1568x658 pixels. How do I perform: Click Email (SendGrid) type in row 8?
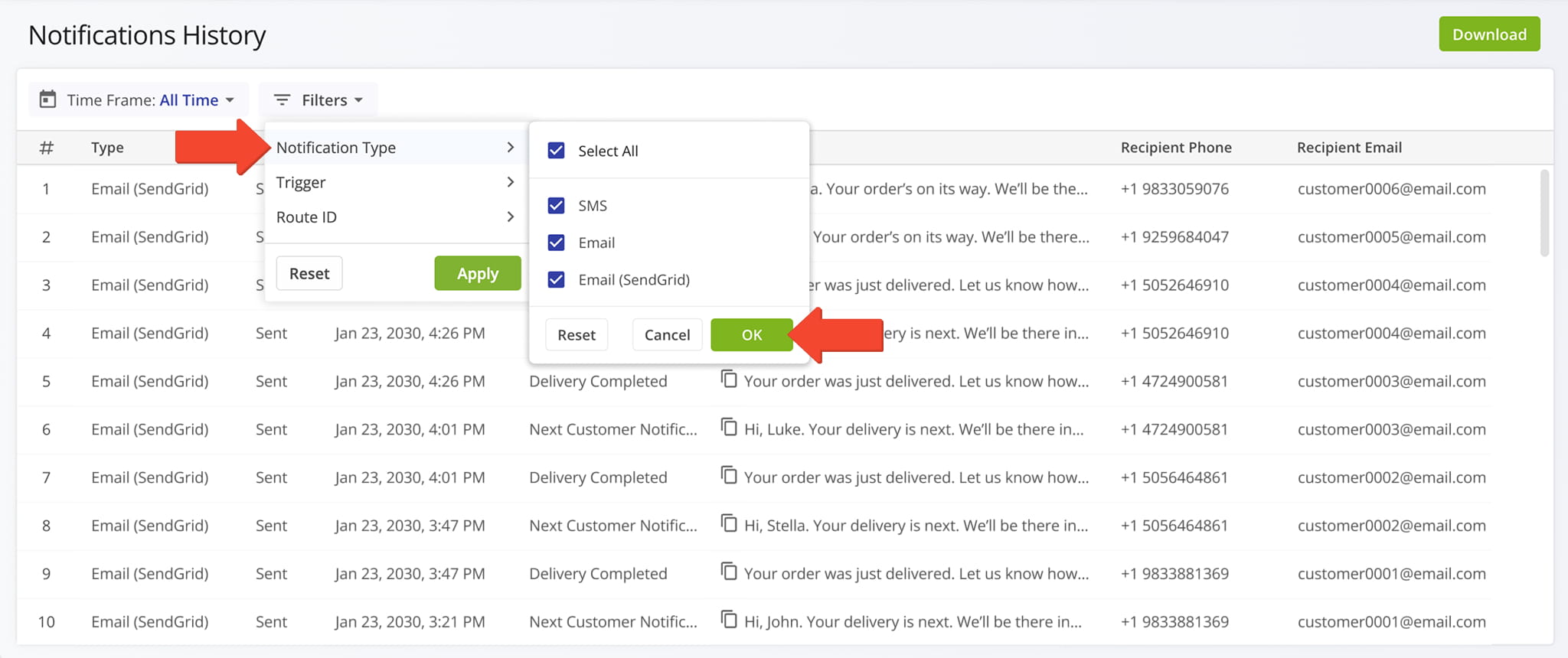(150, 526)
